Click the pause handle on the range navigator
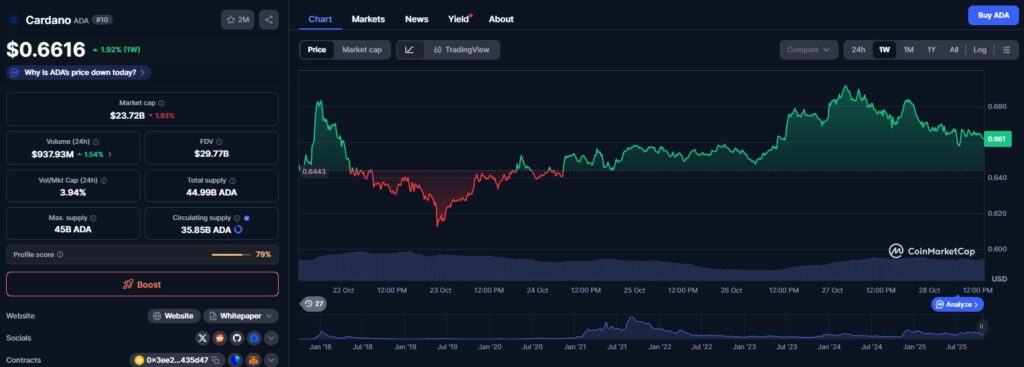This screenshot has height=367, width=1024. (x=980, y=327)
